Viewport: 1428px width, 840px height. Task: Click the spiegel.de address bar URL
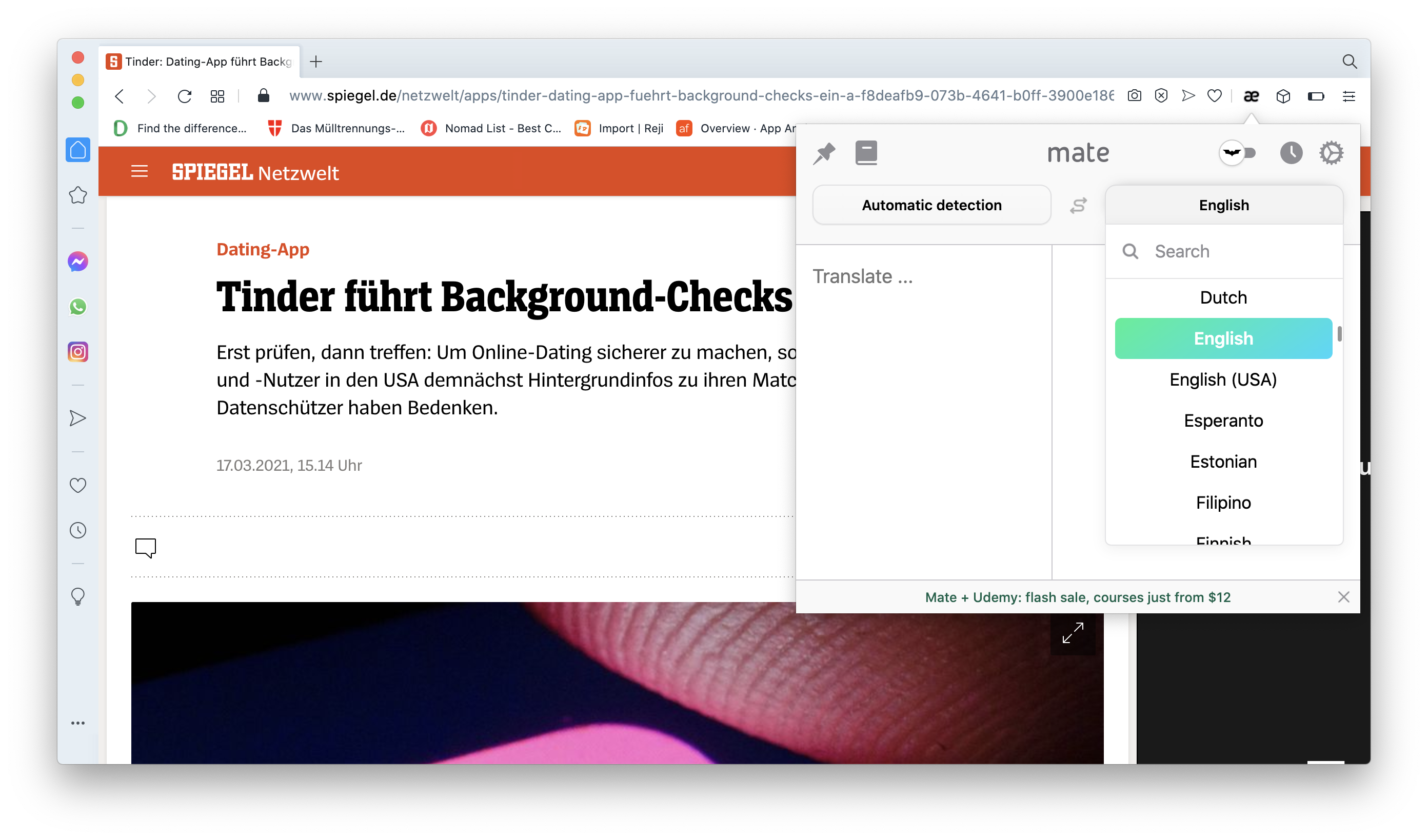701,96
